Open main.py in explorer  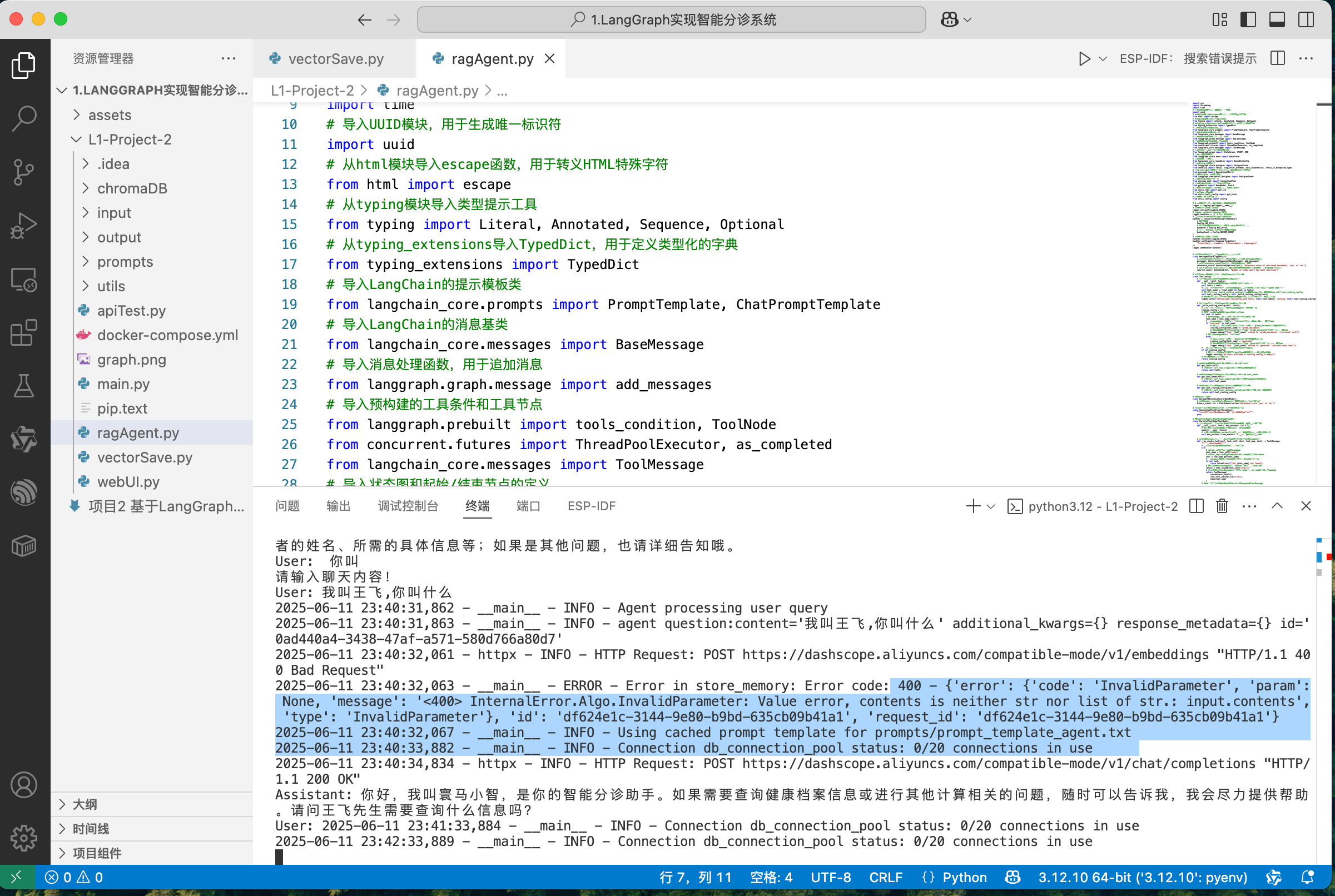click(151, 384)
